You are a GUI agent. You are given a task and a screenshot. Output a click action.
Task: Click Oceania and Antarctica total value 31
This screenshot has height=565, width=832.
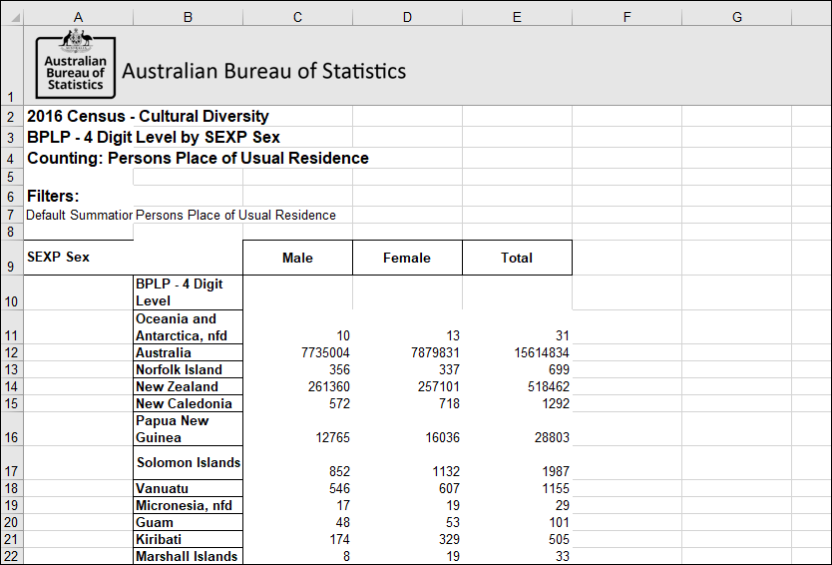pos(562,336)
